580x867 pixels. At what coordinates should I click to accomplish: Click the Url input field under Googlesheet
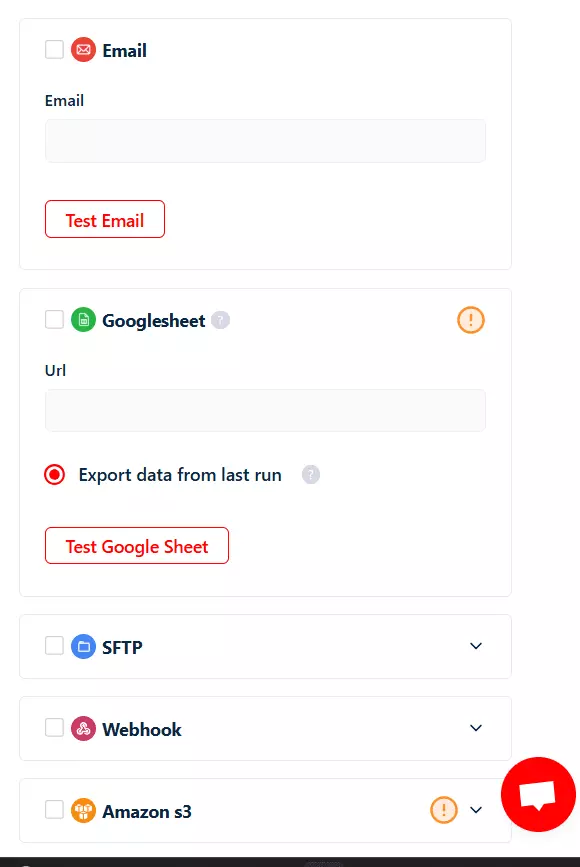point(265,410)
